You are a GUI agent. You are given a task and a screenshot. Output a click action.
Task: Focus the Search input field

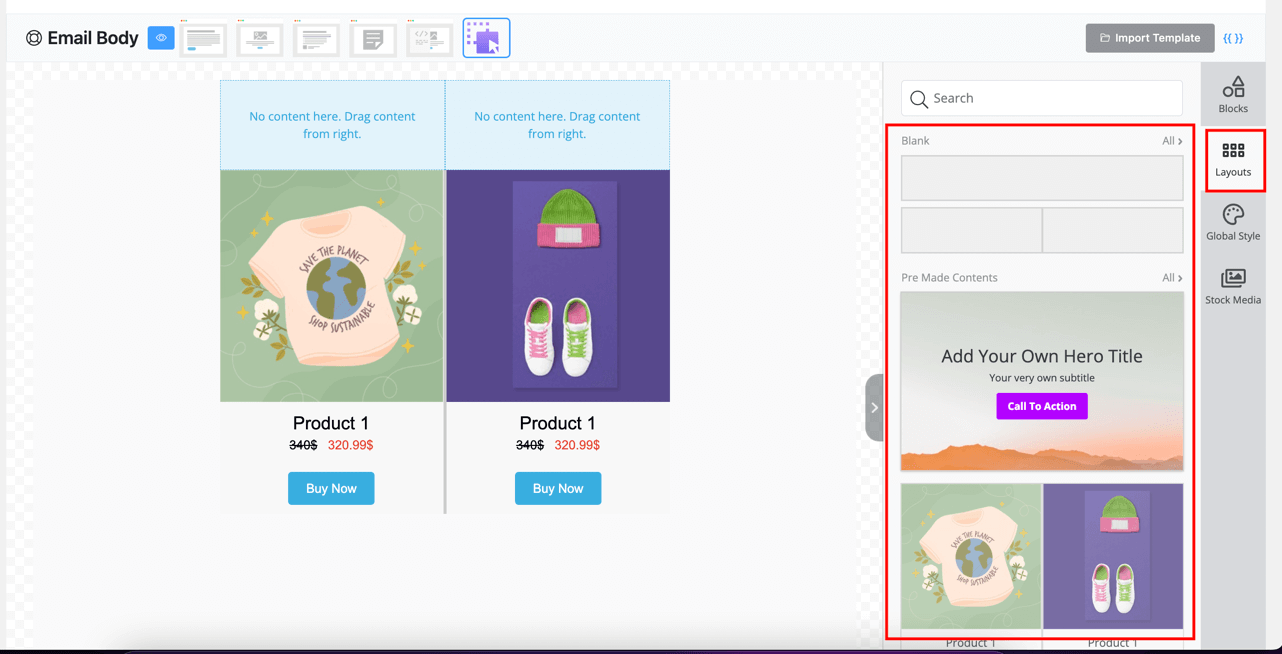(x=1042, y=98)
